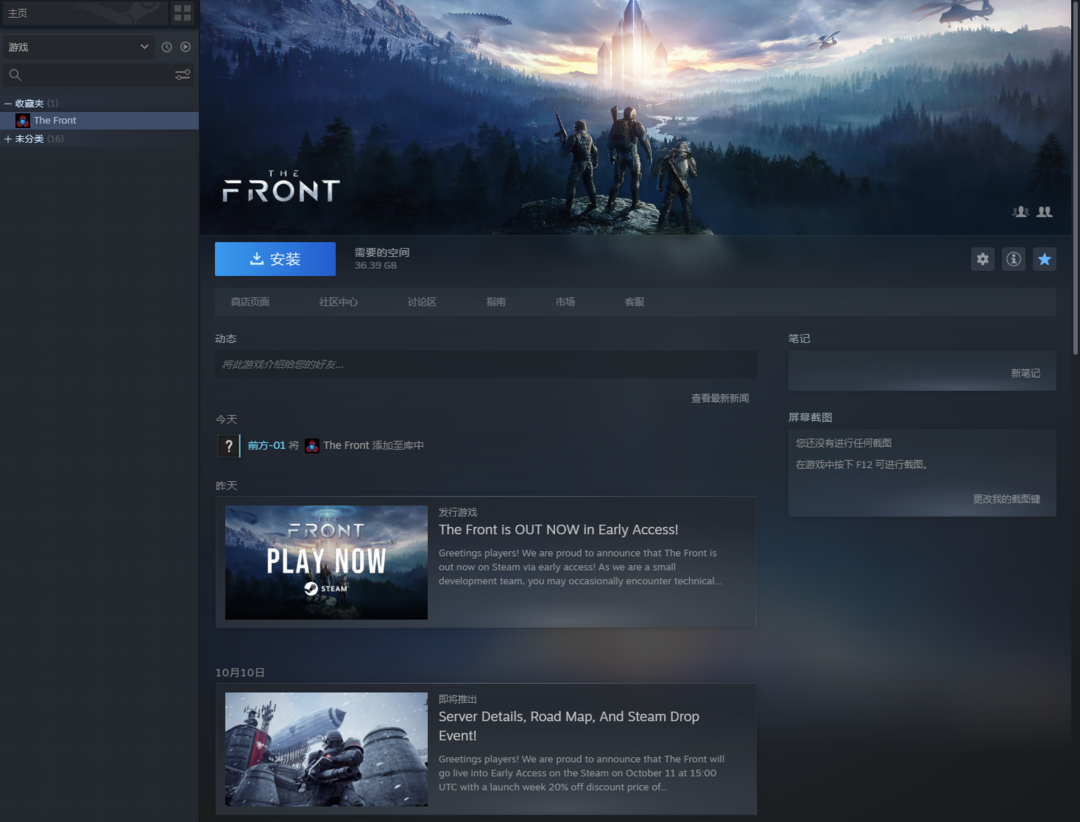Collapse the 收藏夹 category
This screenshot has width=1080, height=822.
point(8,104)
